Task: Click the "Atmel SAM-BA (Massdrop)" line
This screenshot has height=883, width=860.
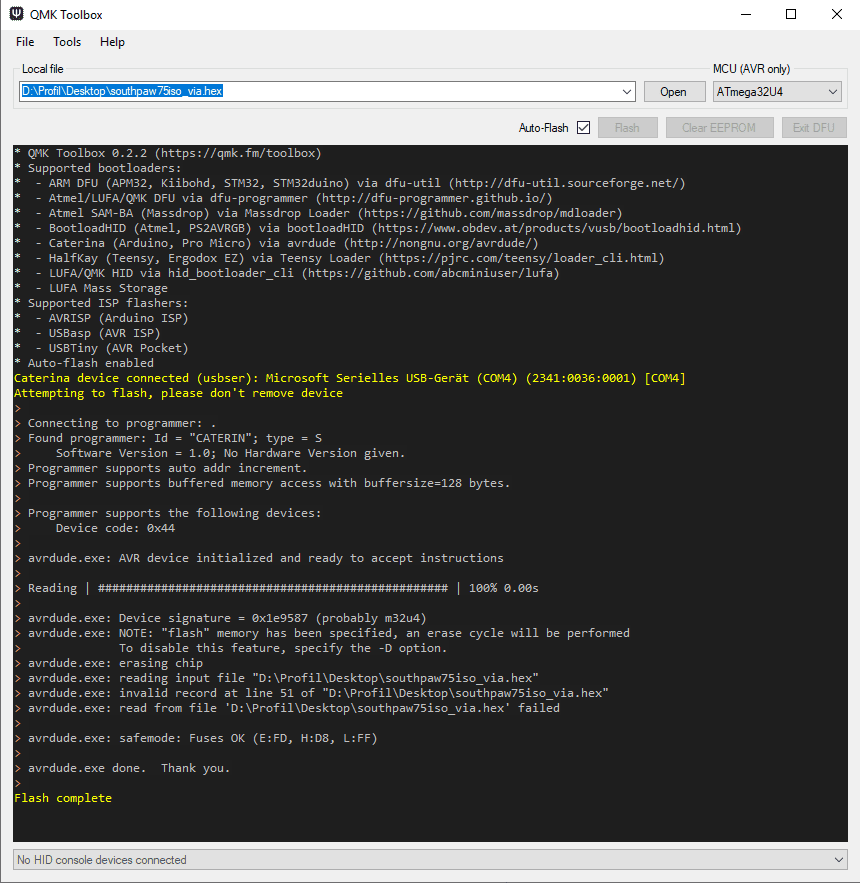Action: click(x=318, y=213)
